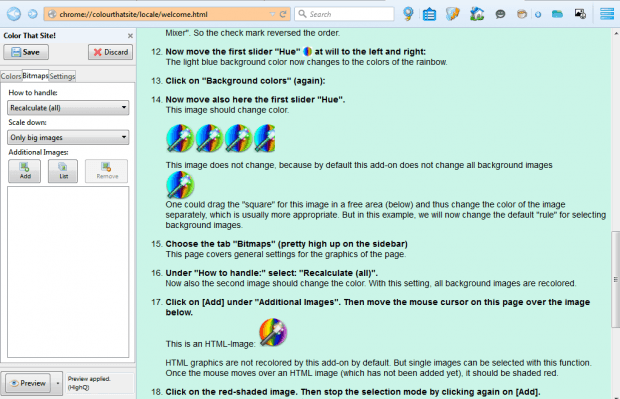Click the Hue rainbow icon in step 12
Screen dimensions: 620x399
coord(307,52)
